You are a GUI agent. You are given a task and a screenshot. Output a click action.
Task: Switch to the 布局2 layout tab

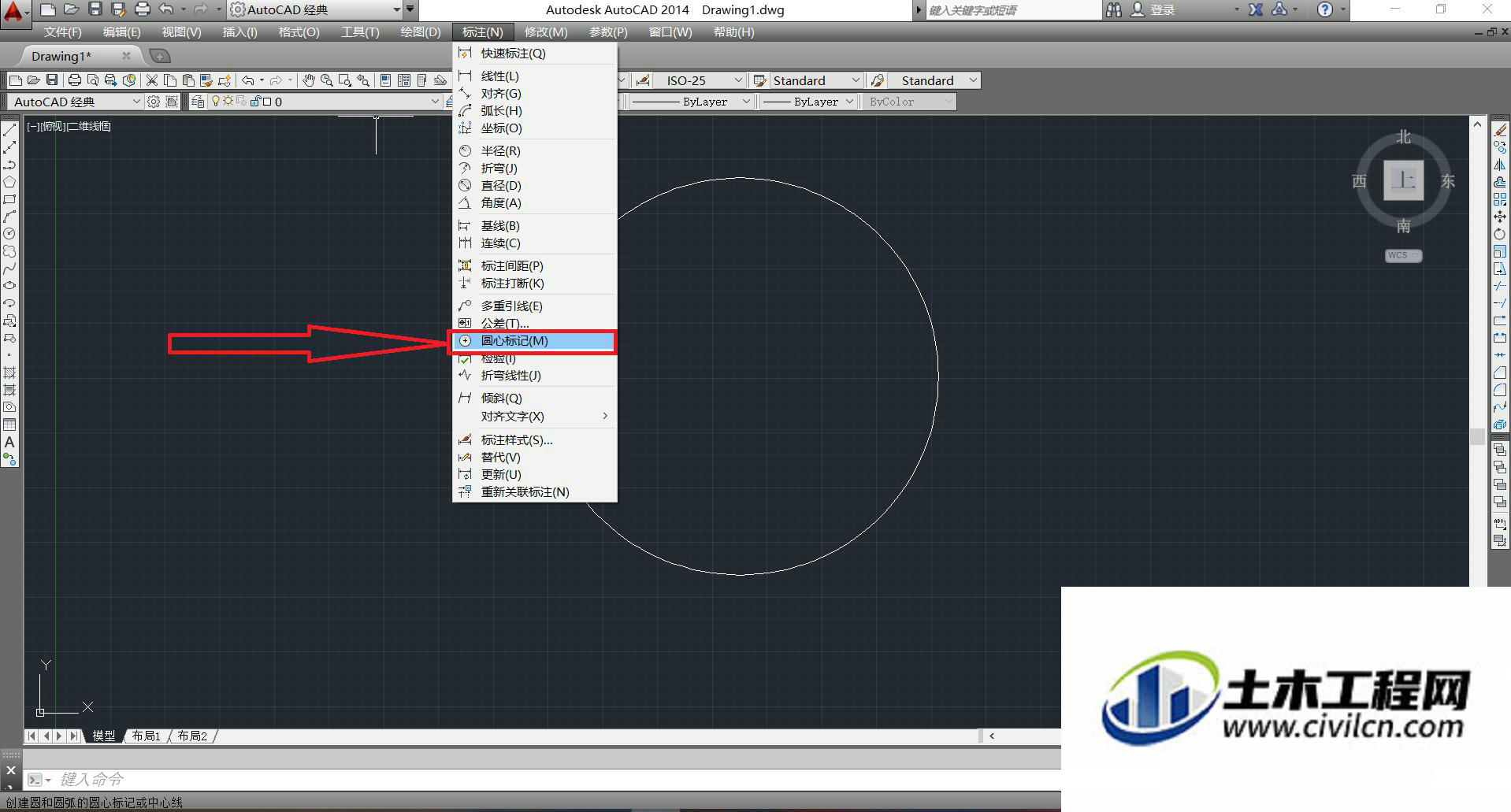pyautogui.click(x=192, y=736)
